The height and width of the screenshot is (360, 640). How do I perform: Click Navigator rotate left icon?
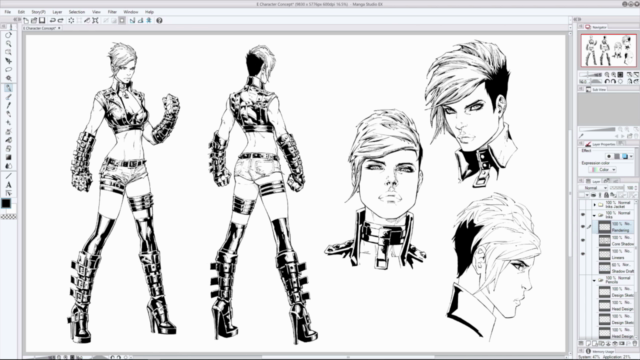coord(607,81)
